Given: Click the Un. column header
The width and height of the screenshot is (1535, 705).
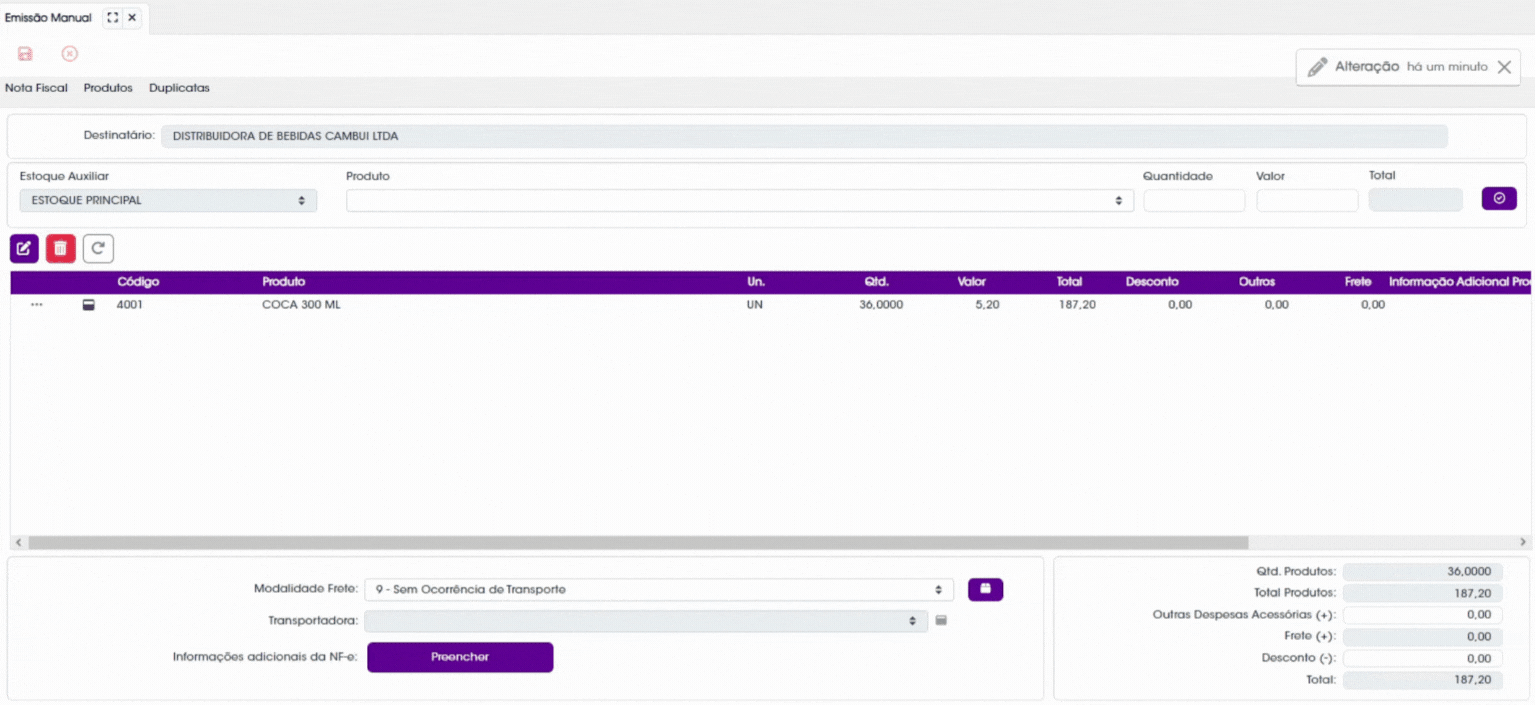Looking at the screenshot, I should 756,282.
